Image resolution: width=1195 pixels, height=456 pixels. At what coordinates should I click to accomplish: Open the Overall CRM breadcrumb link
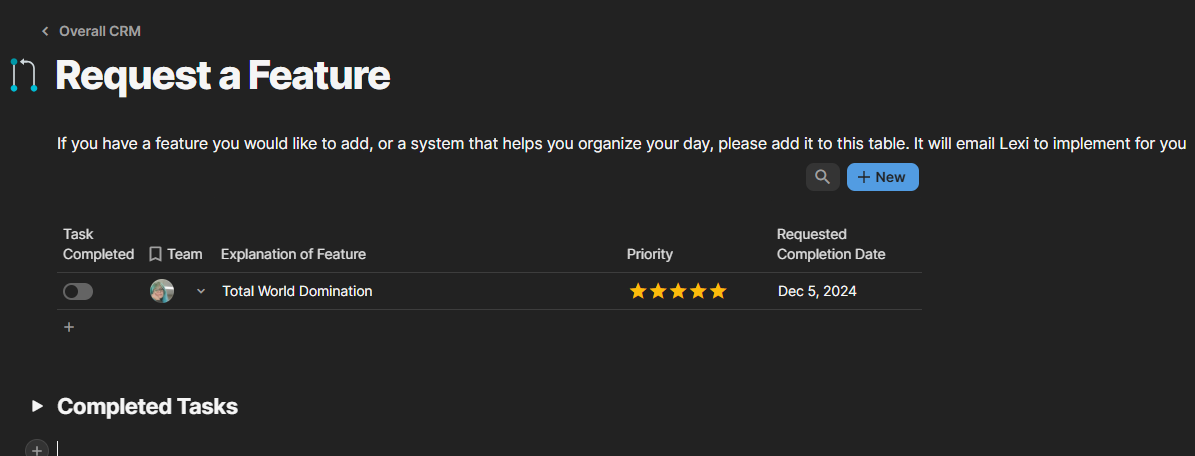[99, 31]
